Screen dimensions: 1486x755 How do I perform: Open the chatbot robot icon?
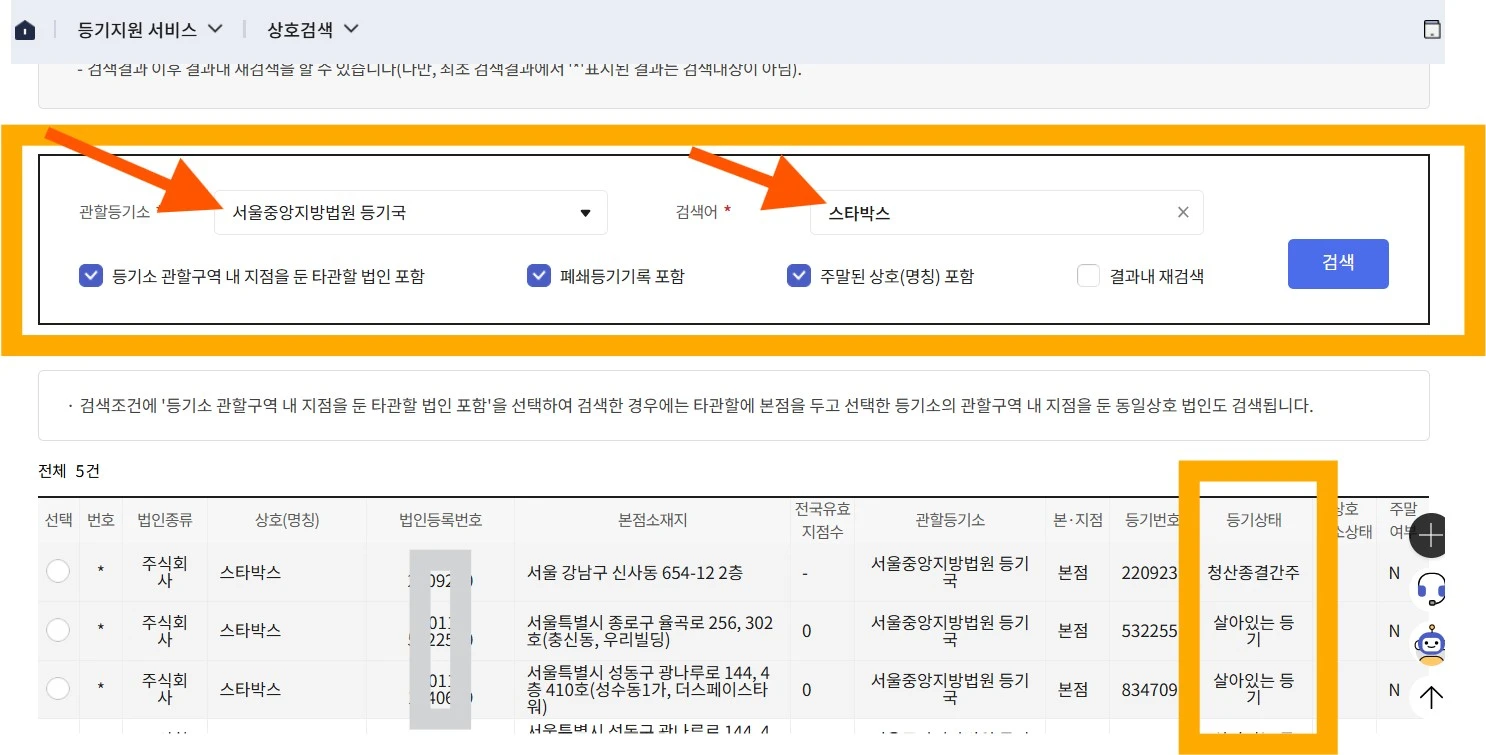click(1432, 645)
